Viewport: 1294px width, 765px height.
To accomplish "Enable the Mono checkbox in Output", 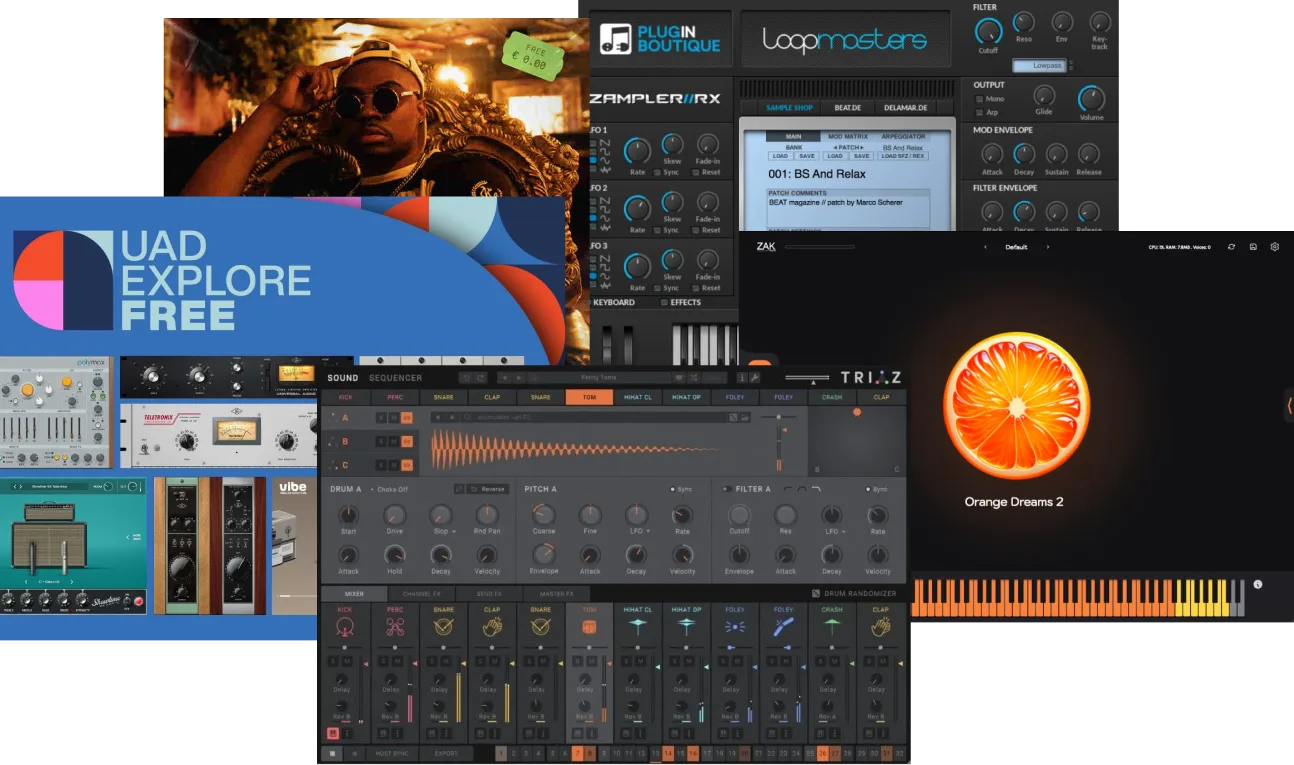I will point(979,99).
